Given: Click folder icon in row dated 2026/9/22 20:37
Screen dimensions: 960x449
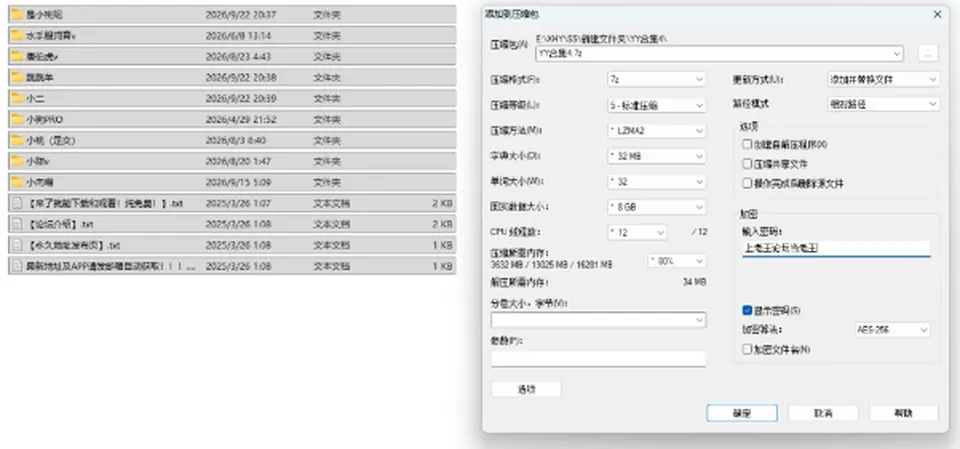Looking at the screenshot, I should point(17,15).
